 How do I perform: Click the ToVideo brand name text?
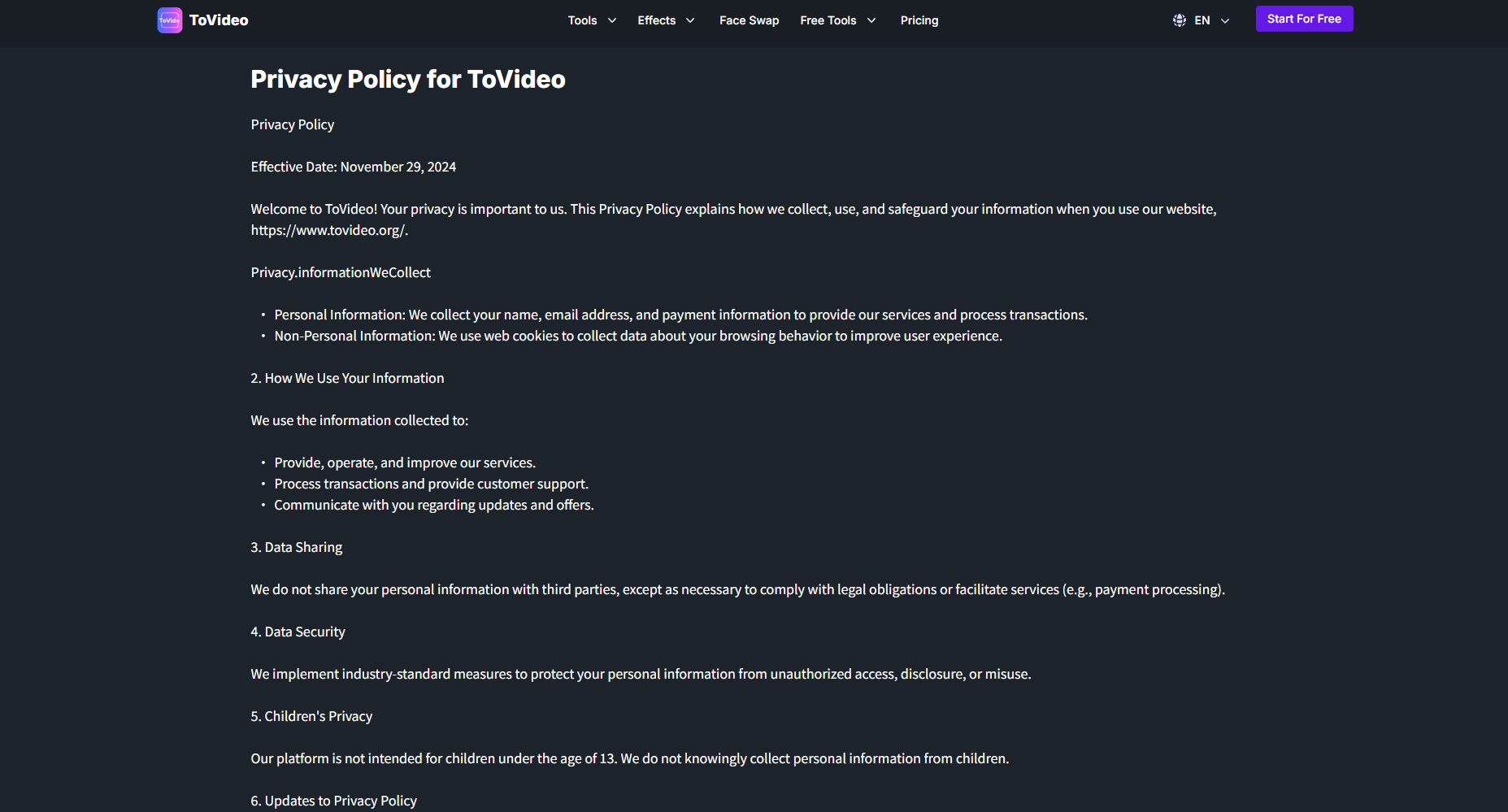coord(219,20)
